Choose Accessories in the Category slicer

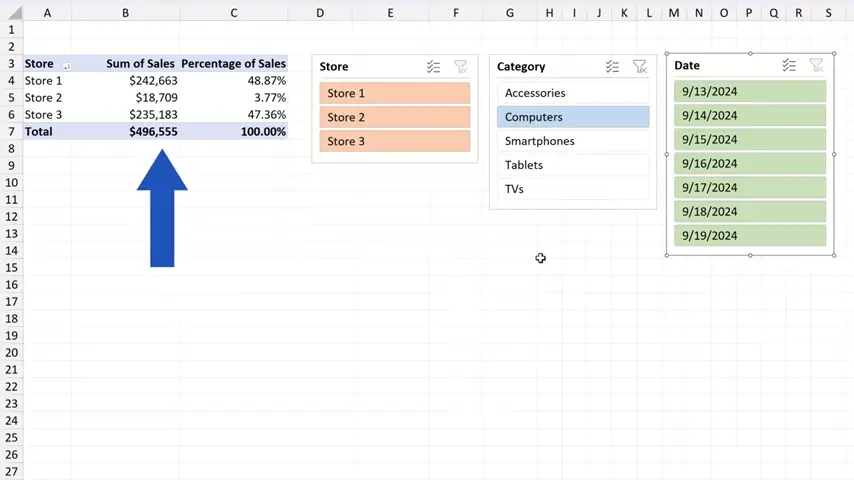pos(572,93)
